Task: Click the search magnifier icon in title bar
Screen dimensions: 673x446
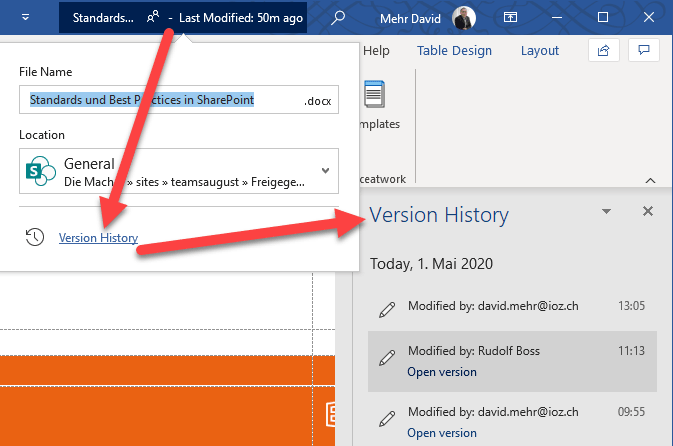Action: tap(339, 18)
